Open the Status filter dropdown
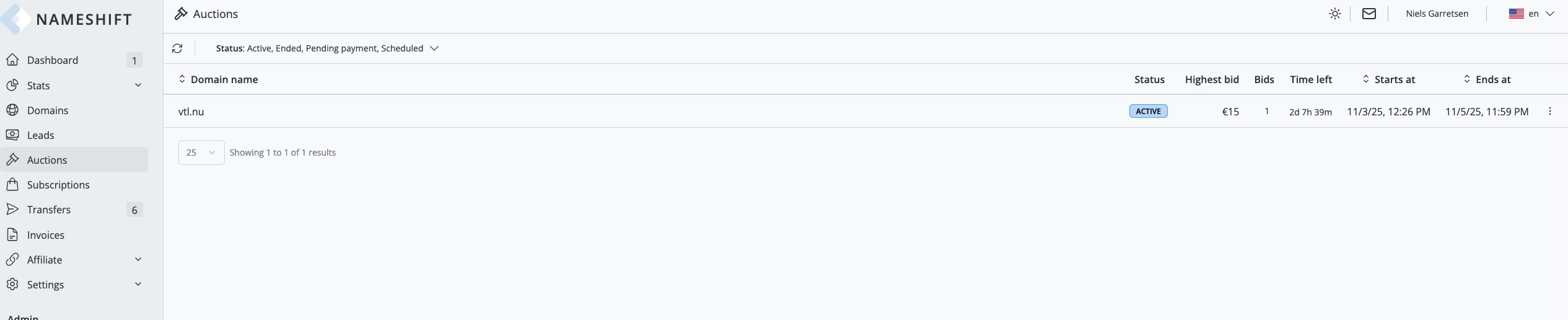This screenshot has height=320, width=1568. pyautogui.click(x=327, y=48)
